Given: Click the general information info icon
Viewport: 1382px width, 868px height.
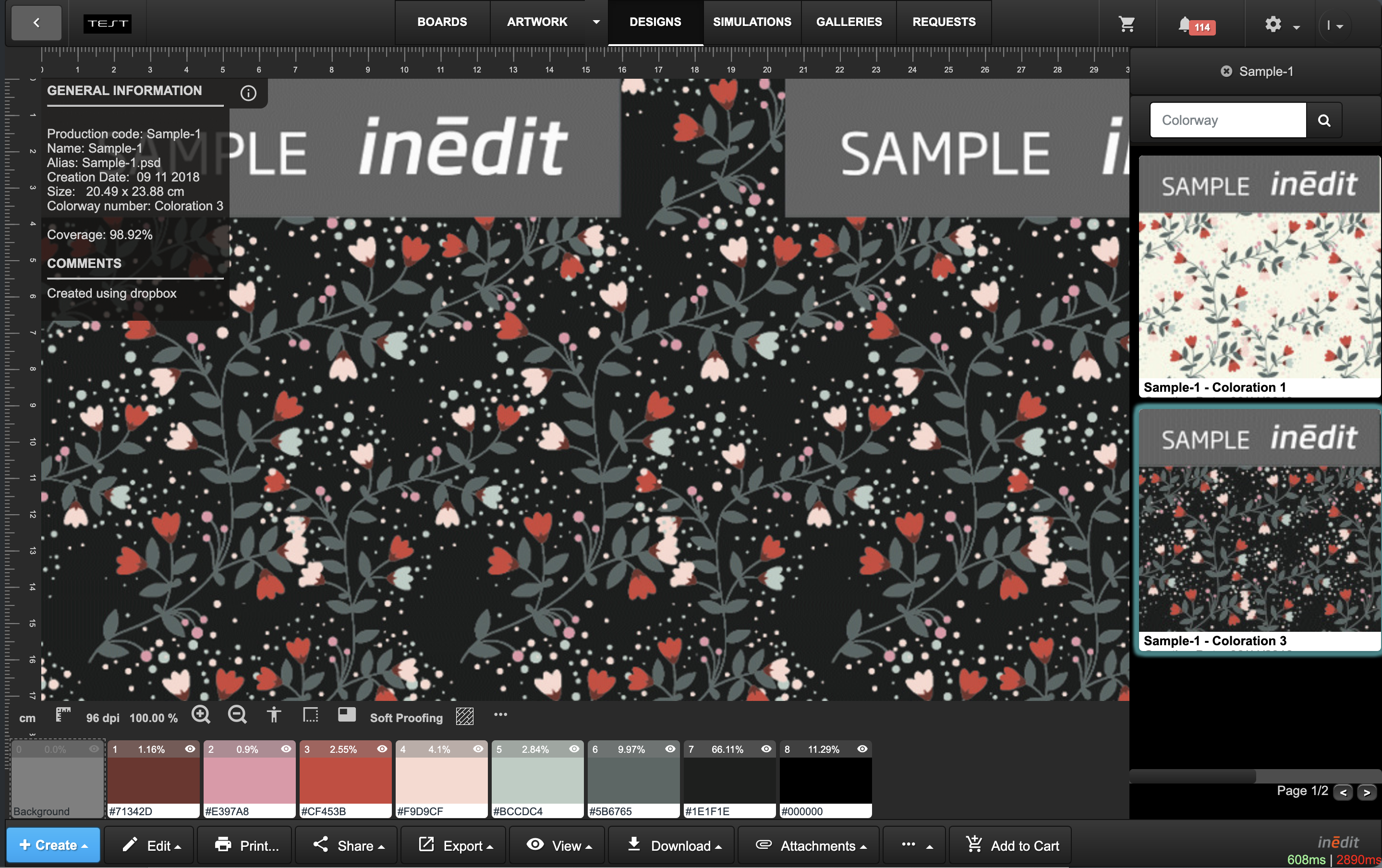Looking at the screenshot, I should coord(248,93).
